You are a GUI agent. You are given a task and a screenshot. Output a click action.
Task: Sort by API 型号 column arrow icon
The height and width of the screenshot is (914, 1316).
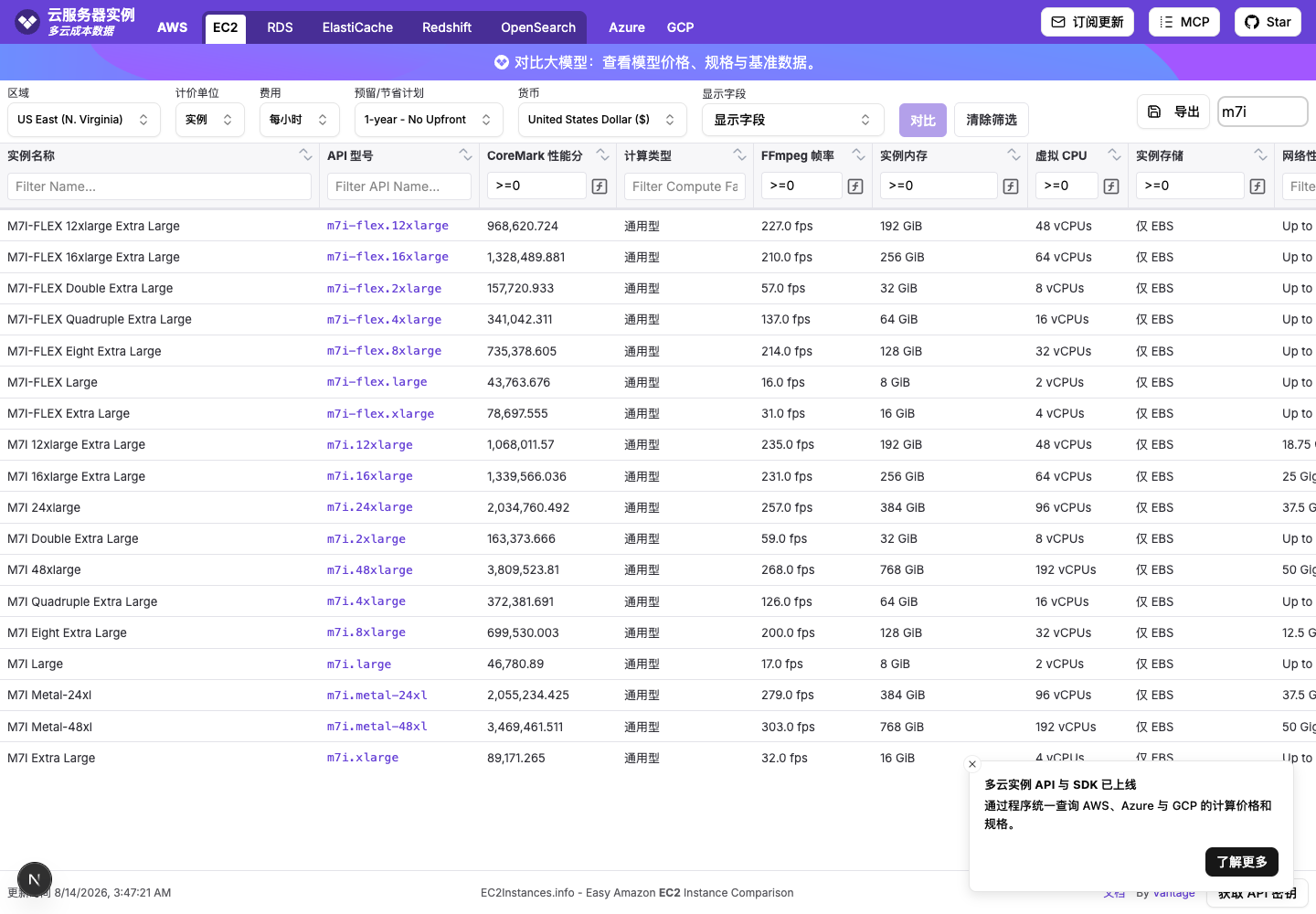pyautogui.click(x=465, y=155)
